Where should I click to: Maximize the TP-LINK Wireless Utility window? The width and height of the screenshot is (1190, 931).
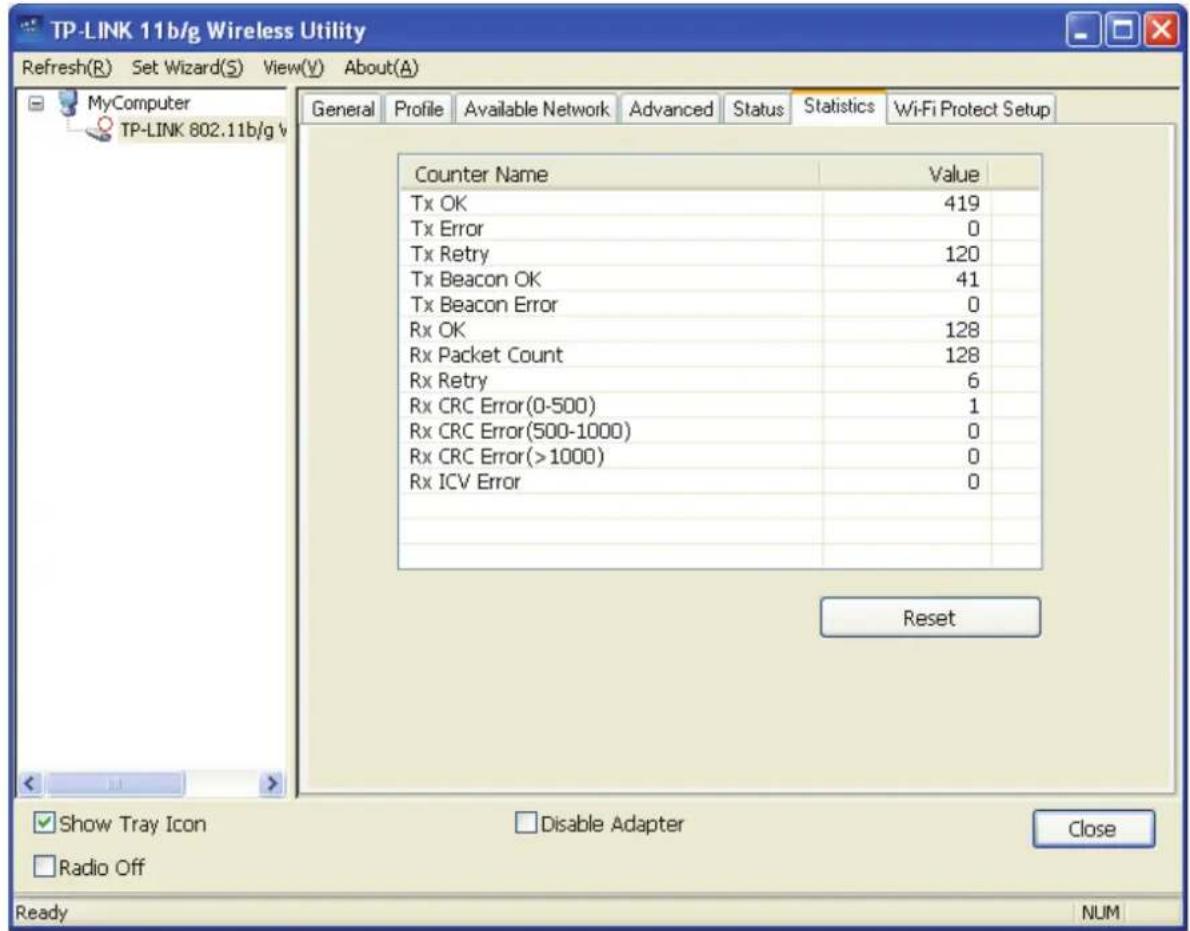1121,31
